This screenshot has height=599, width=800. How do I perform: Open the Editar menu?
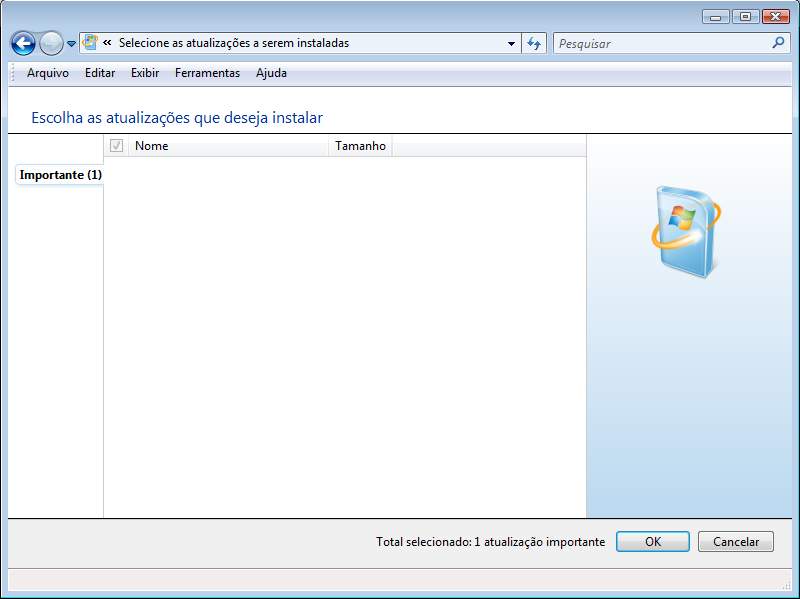(x=100, y=73)
